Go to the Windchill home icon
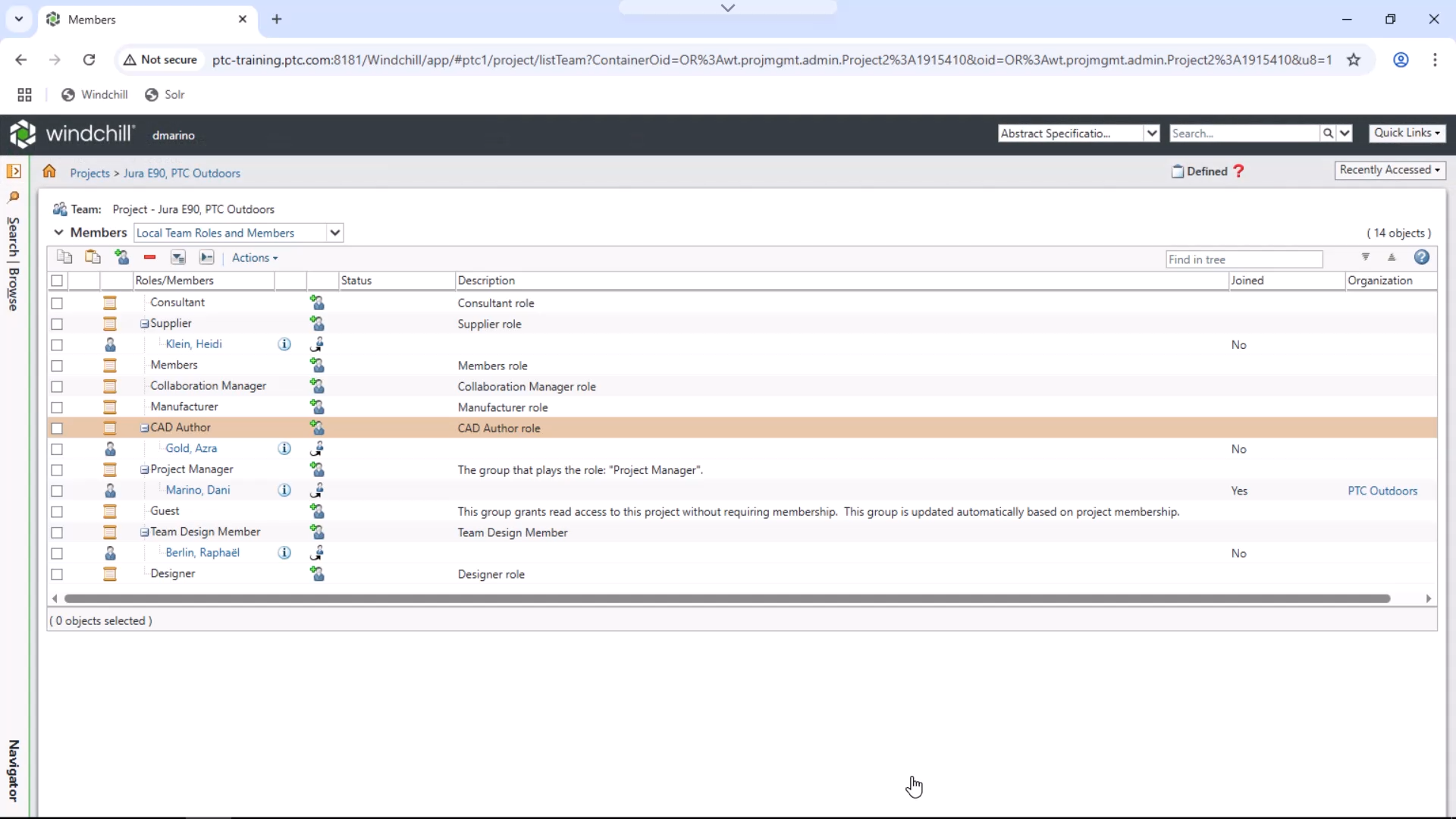Image resolution: width=1456 pixels, height=819 pixels. 49,171
